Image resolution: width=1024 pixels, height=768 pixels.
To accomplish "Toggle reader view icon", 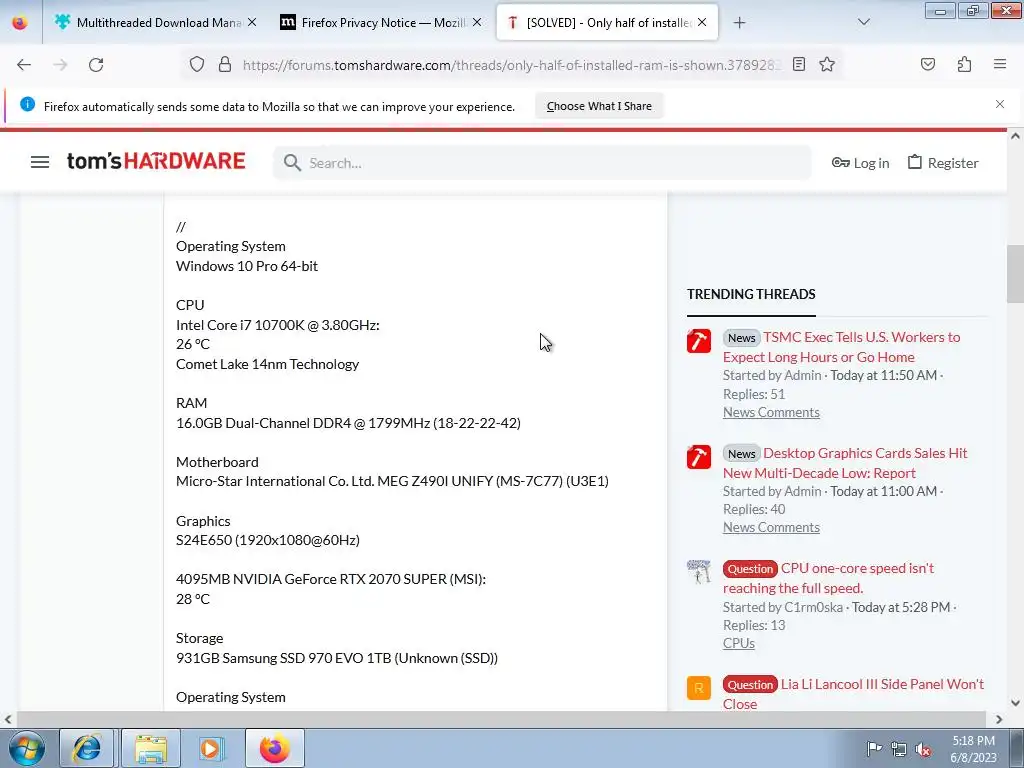I will [799, 65].
